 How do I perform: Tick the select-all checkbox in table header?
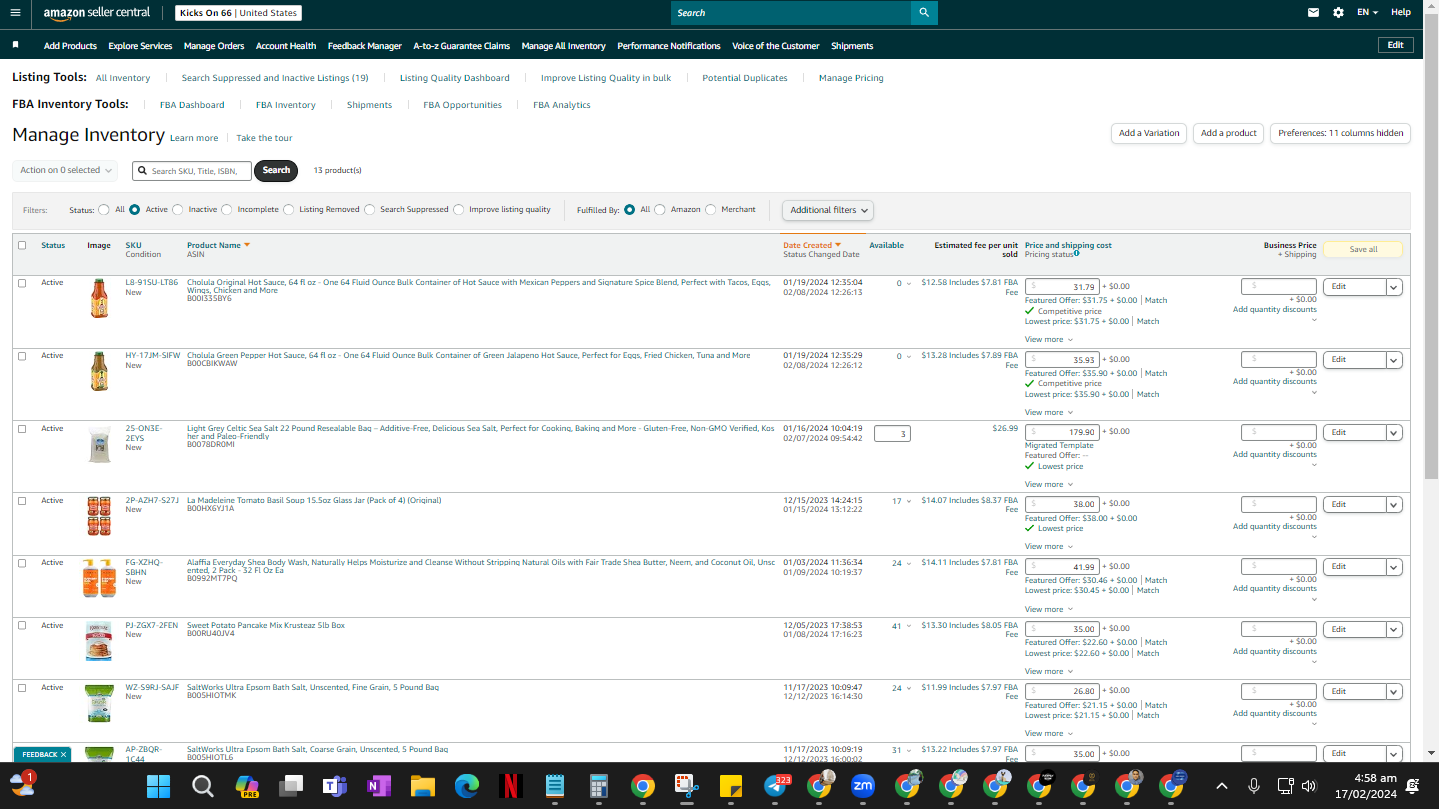(x=22, y=245)
